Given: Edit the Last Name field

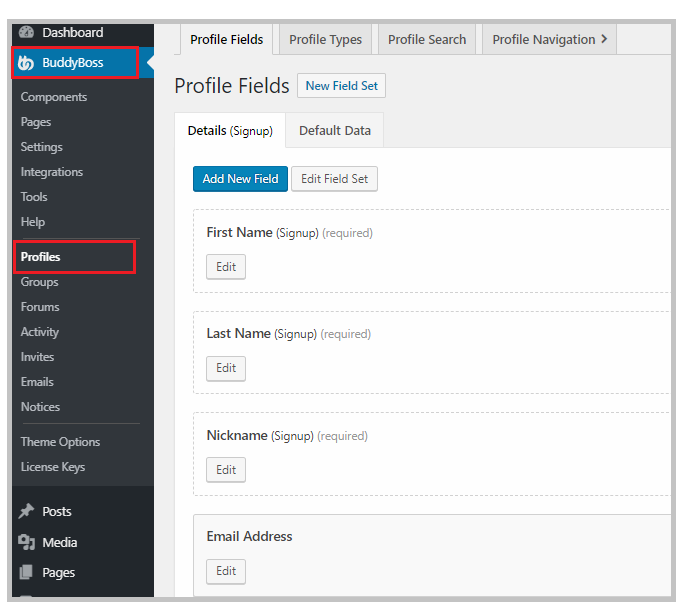Looking at the screenshot, I should click(226, 368).
